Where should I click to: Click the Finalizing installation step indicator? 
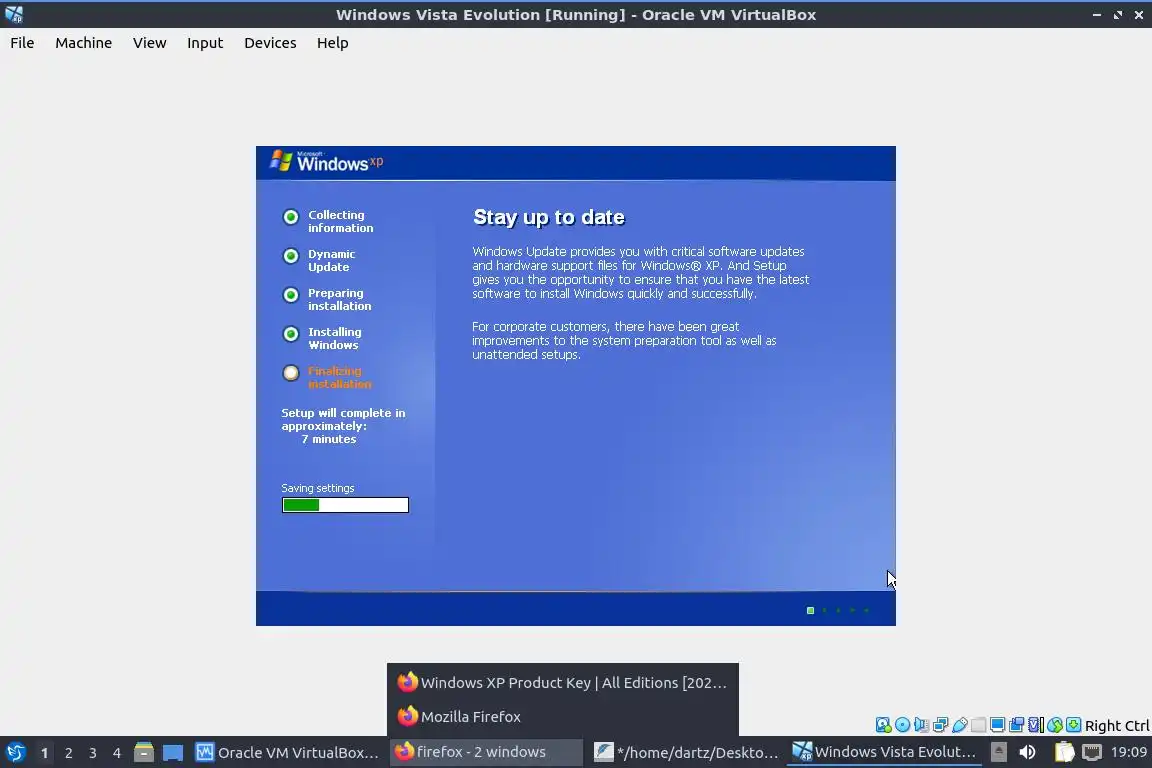click(x=291, y=373)
